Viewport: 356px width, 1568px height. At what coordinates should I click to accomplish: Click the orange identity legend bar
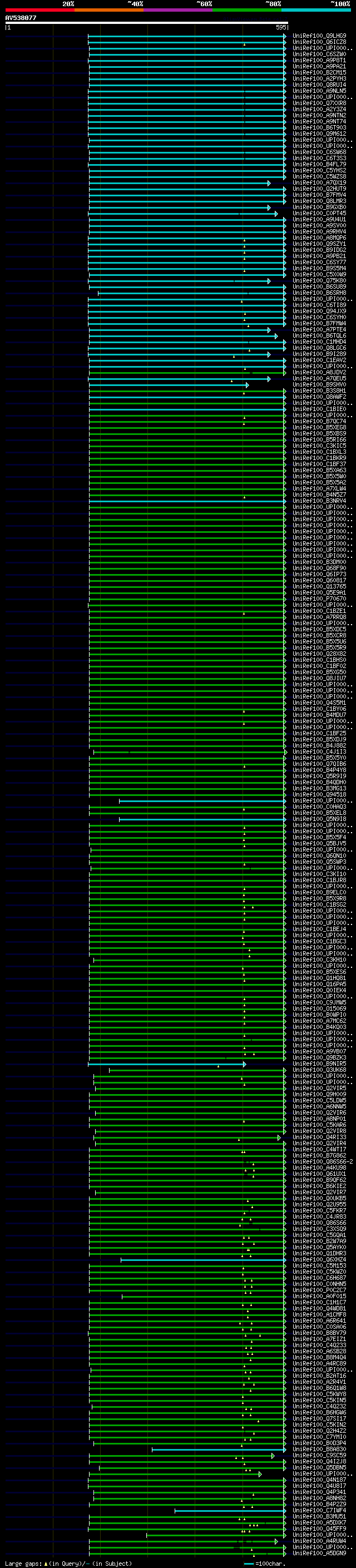click(x=109, y=10)
